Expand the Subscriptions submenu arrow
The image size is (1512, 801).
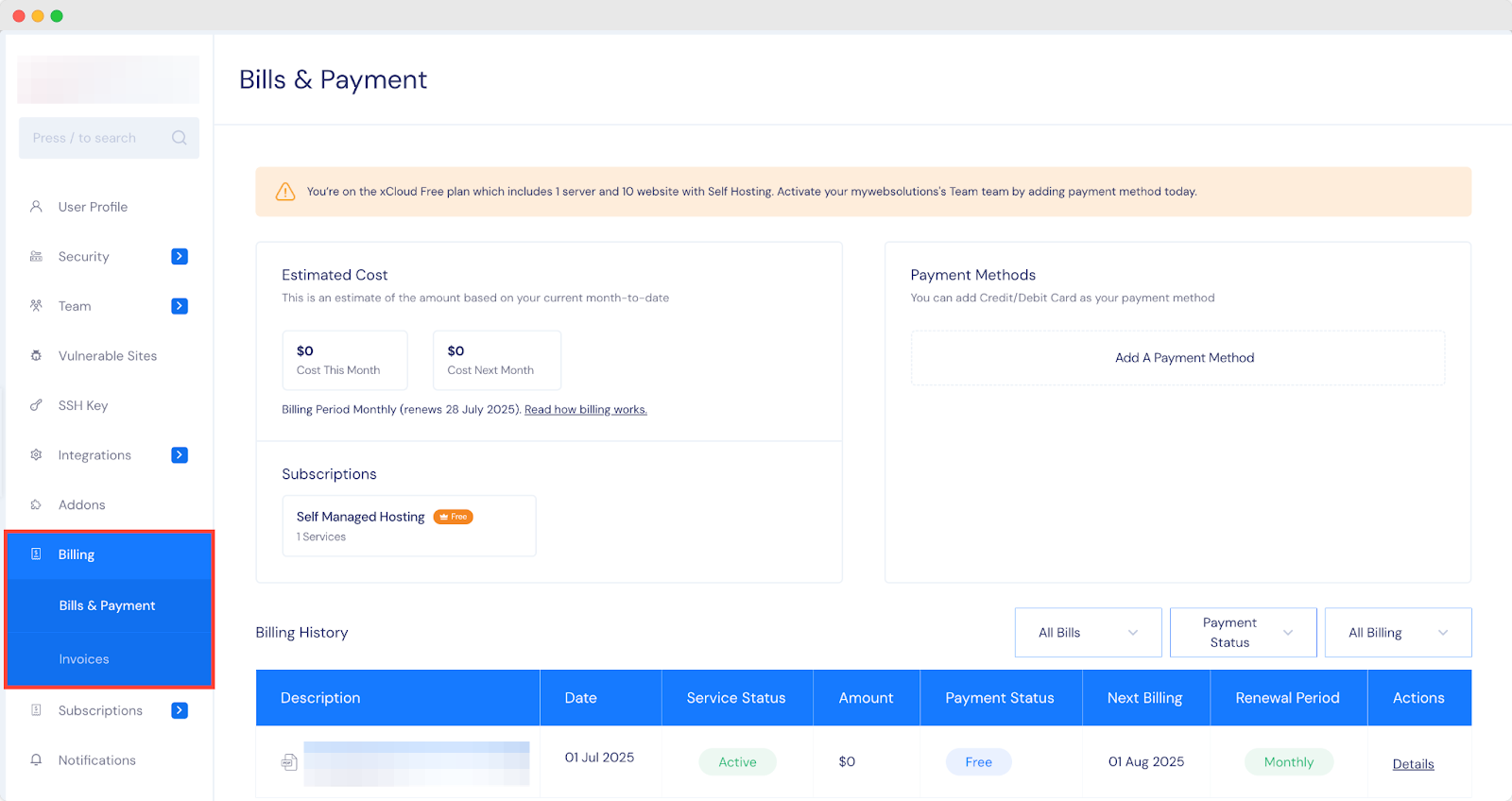point(180,710)
